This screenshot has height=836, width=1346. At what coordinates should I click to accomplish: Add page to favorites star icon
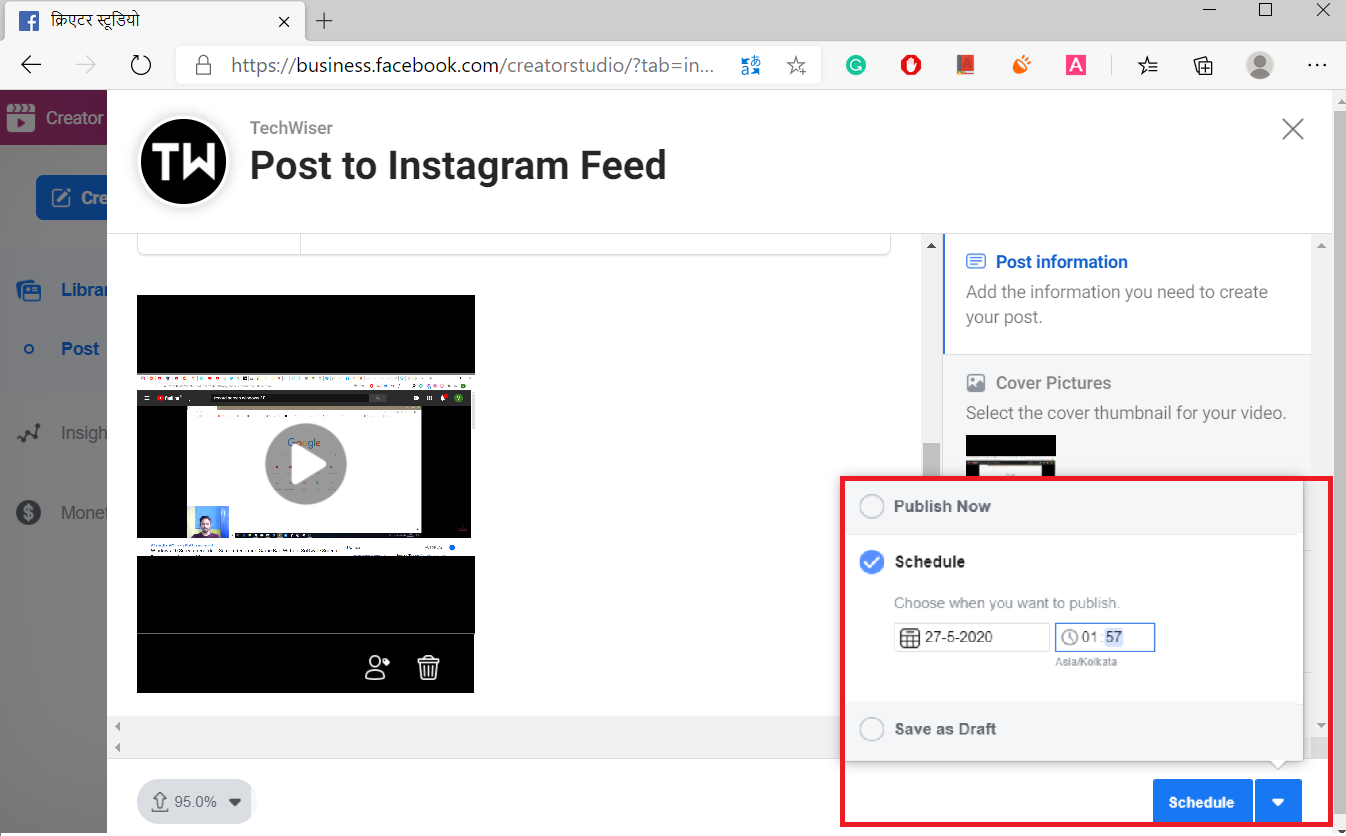coord(796,66)
